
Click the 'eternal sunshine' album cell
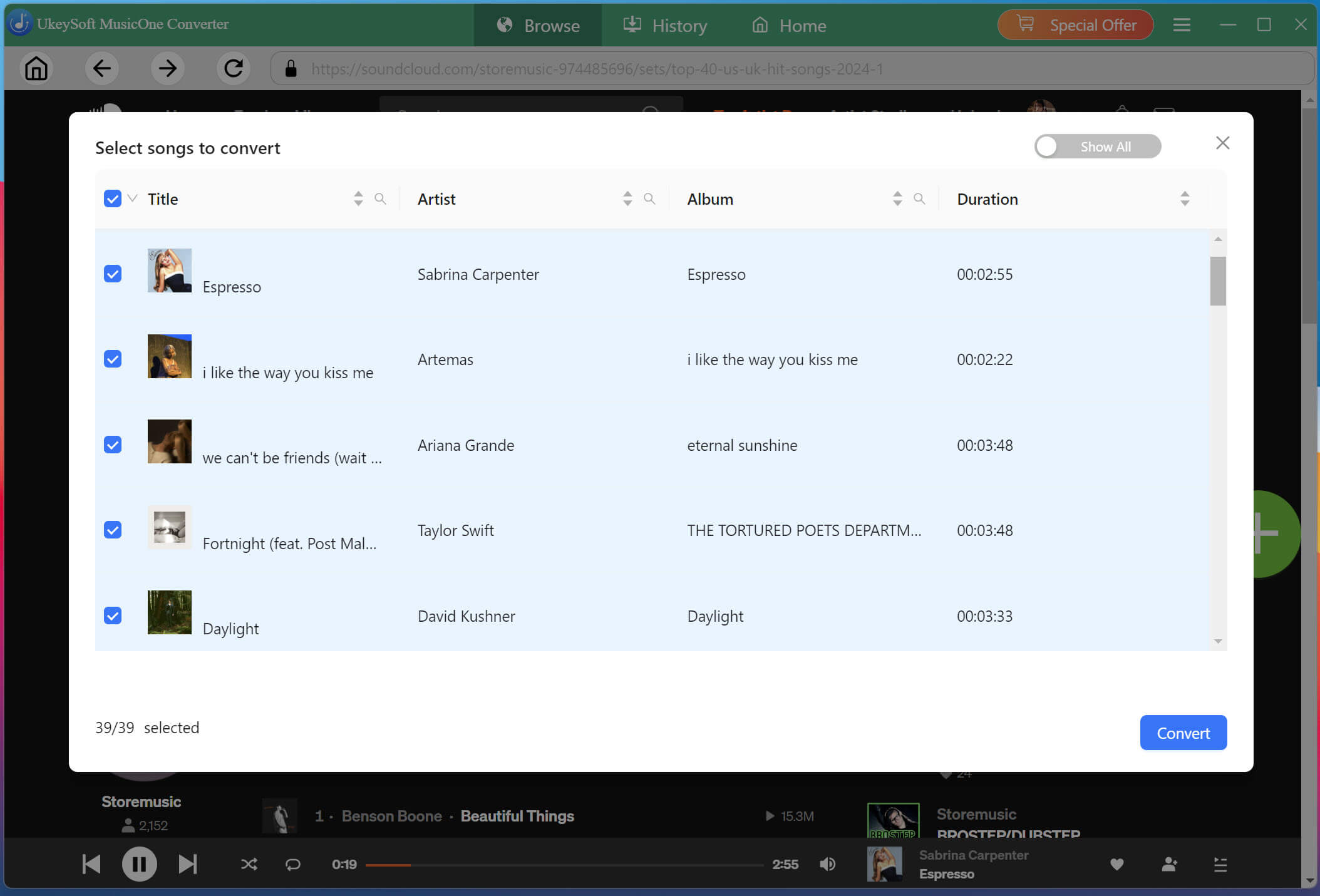point(742,445)
